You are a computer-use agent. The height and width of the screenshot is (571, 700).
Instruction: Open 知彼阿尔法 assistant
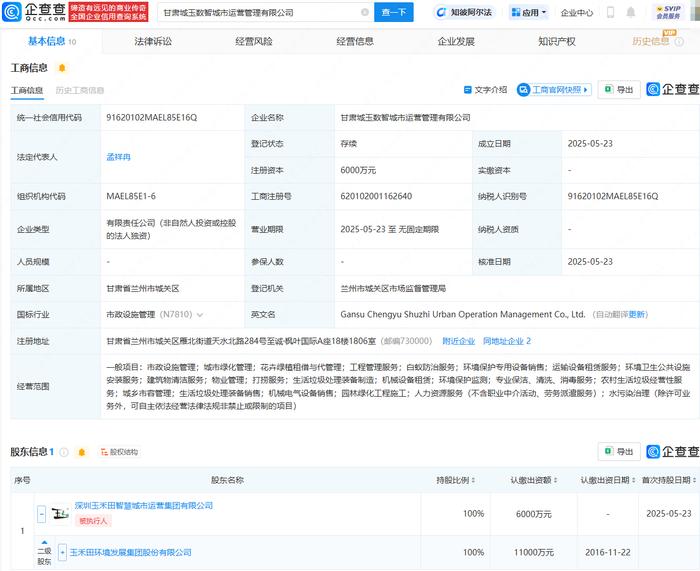click(464, 13)
